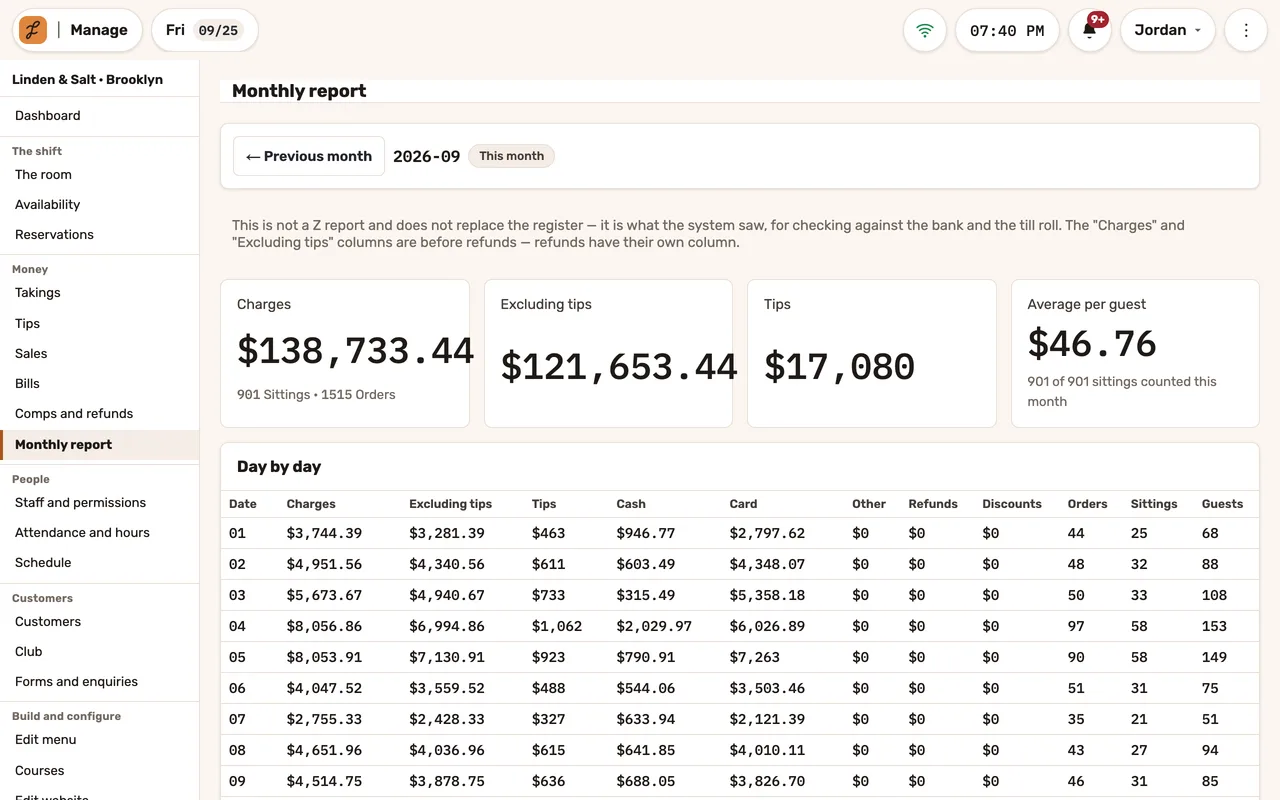Click the Average per guest $46.76
Viewport: 1280px width, 800px height.
(1092, 344)
